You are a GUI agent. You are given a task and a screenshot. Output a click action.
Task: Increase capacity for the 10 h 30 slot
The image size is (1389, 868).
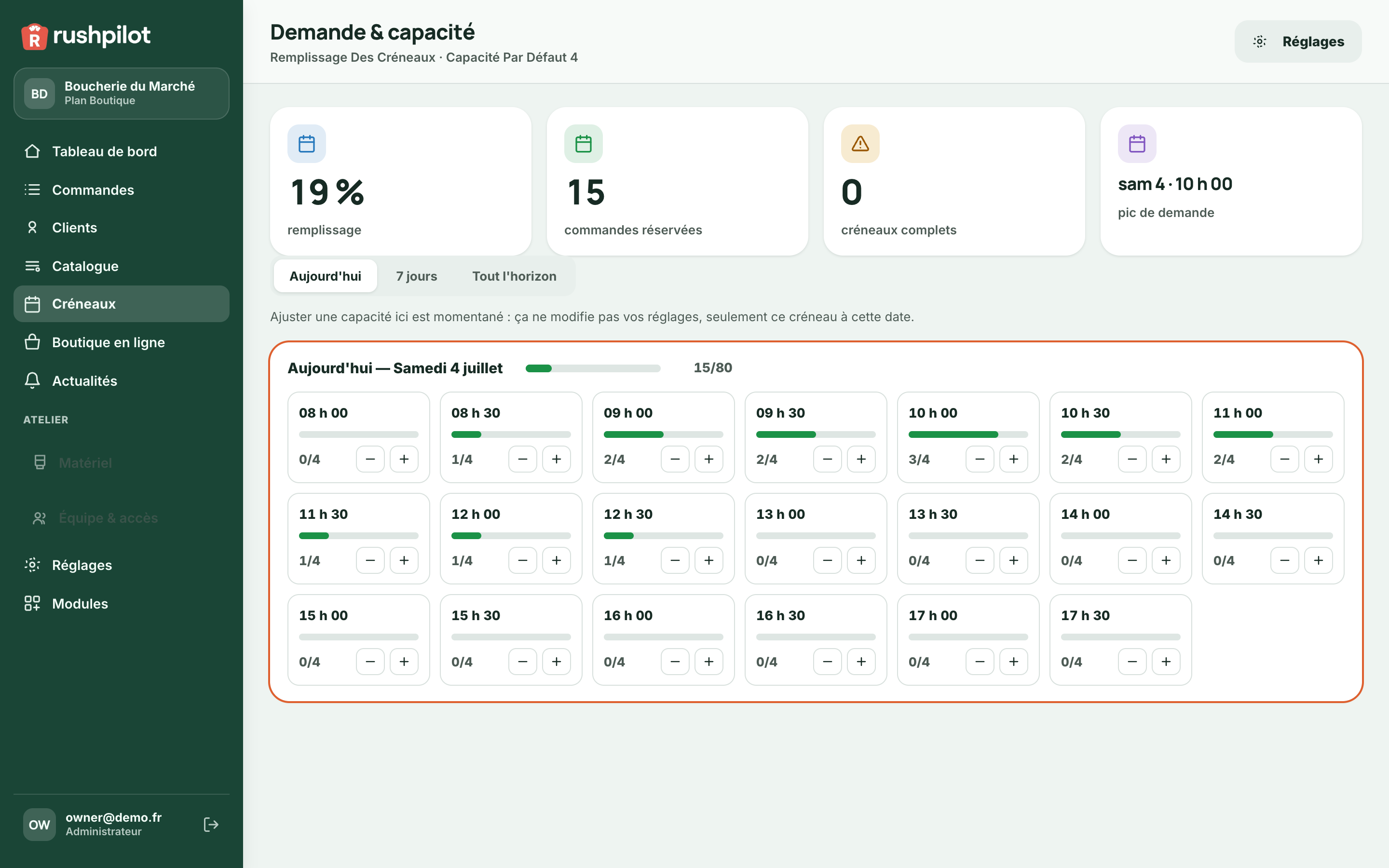tap(1166, 459)
